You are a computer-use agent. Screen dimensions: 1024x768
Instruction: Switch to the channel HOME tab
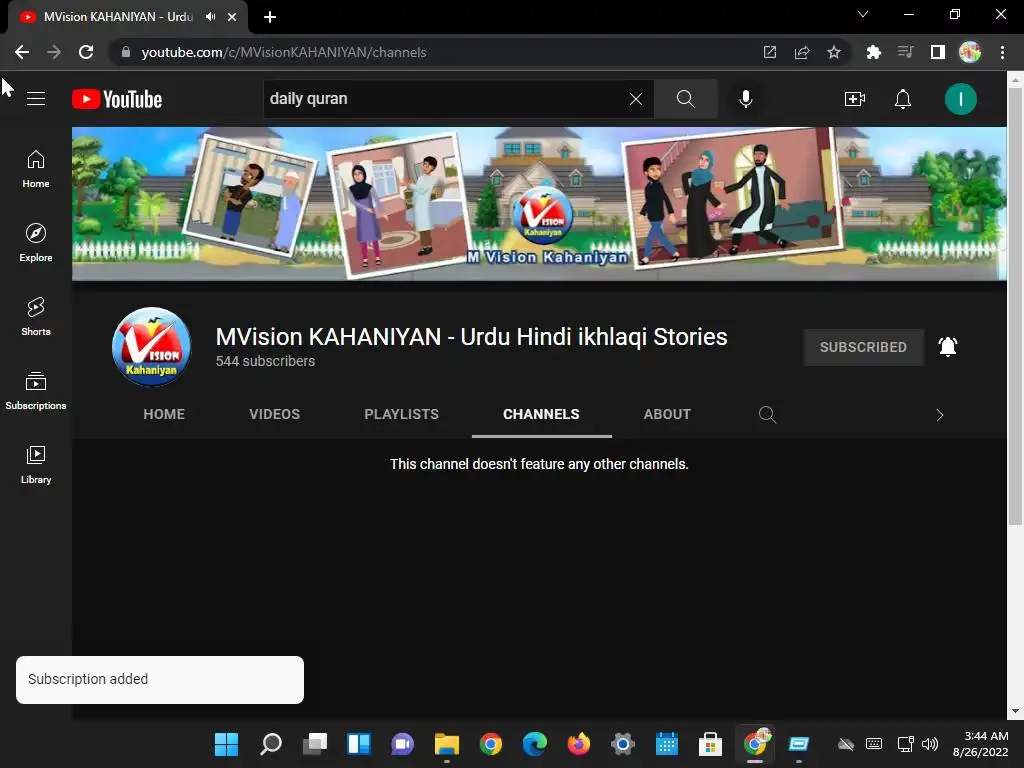(164, 414)
